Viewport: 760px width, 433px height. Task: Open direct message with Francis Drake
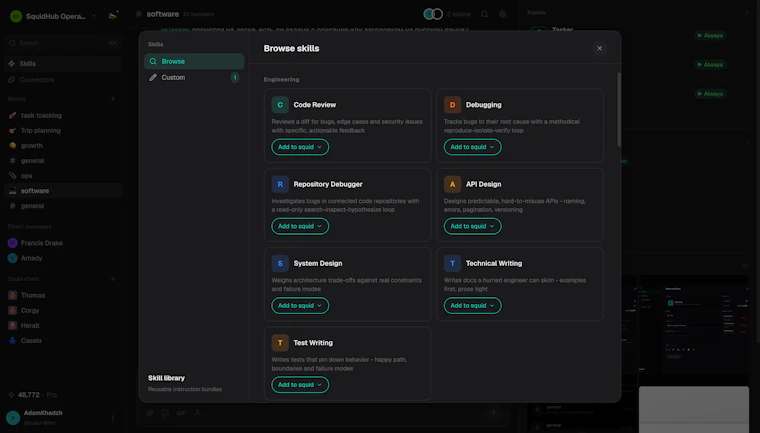coord(63,243)
